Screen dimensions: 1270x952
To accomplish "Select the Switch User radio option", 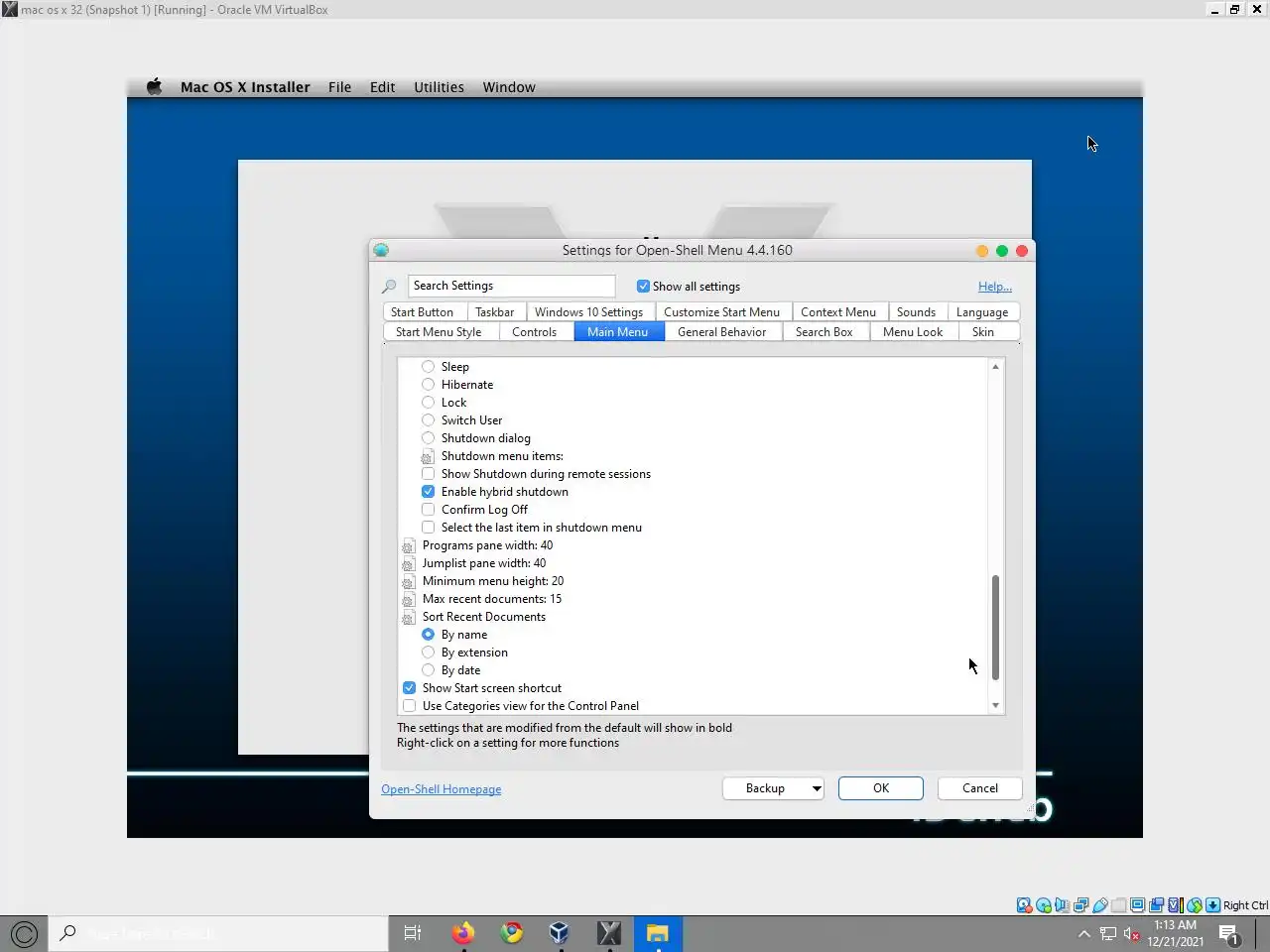I will pyautogui.click(x=428, y=420).
